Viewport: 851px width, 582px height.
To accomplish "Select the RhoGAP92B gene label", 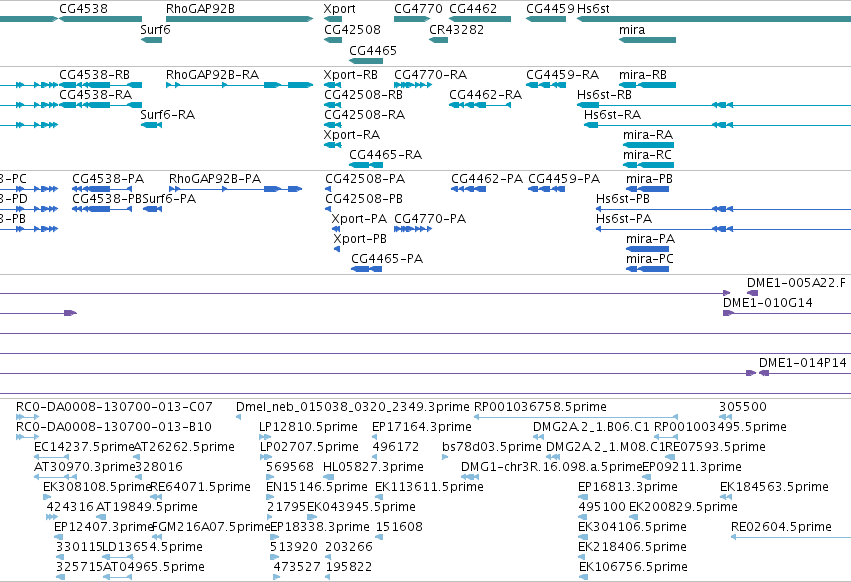I will coord(200,9).
